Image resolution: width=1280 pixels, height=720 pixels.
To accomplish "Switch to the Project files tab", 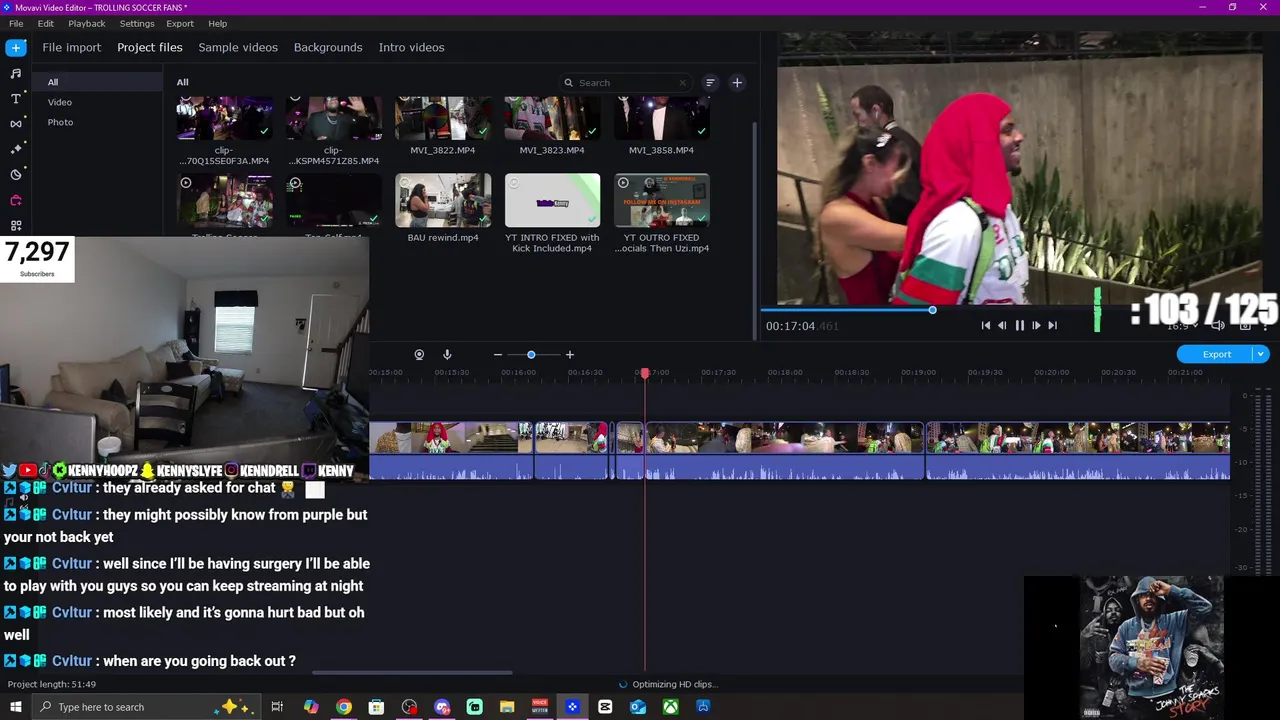I will 150,47.
